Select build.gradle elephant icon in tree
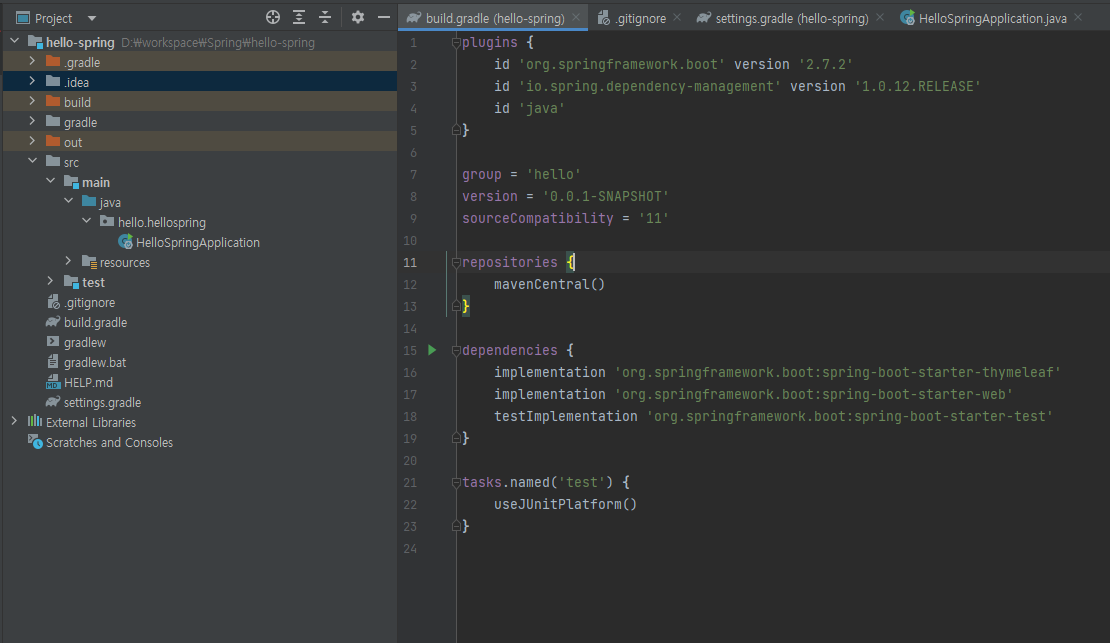The width and height of the screenshot is (1110, 643). 53,322
